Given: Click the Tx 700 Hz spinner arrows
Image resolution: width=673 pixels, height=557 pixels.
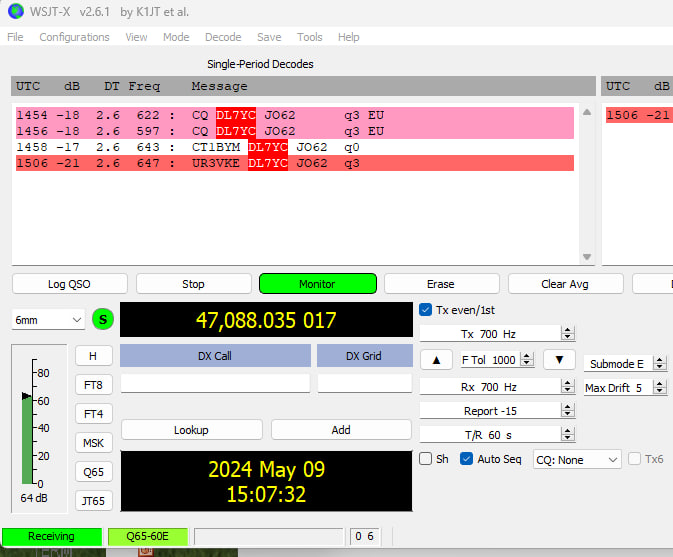Looking at the screenshot, I should 567,333.
